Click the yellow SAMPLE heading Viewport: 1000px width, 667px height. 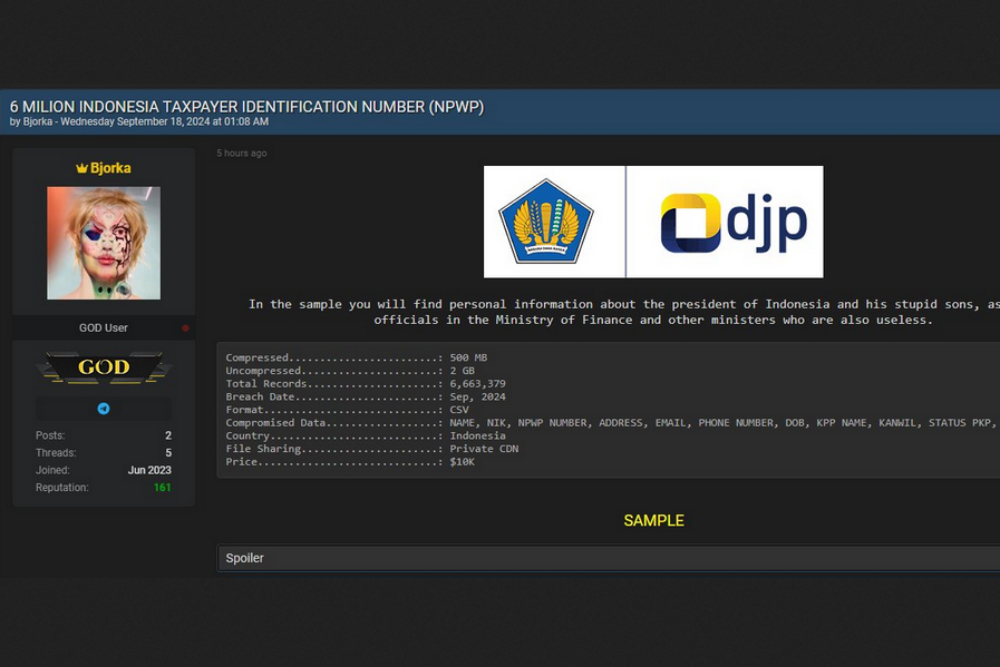(x=654, y=520)
